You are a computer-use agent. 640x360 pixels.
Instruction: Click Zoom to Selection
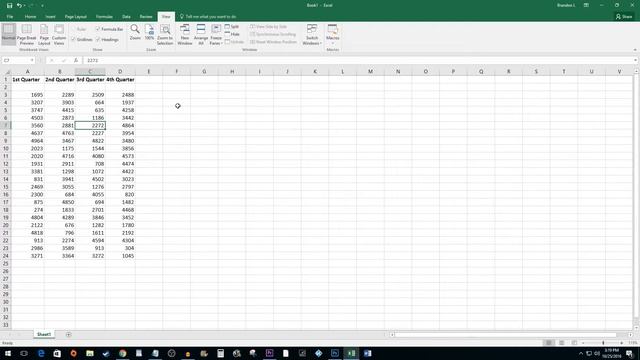(x=165, y=34)
